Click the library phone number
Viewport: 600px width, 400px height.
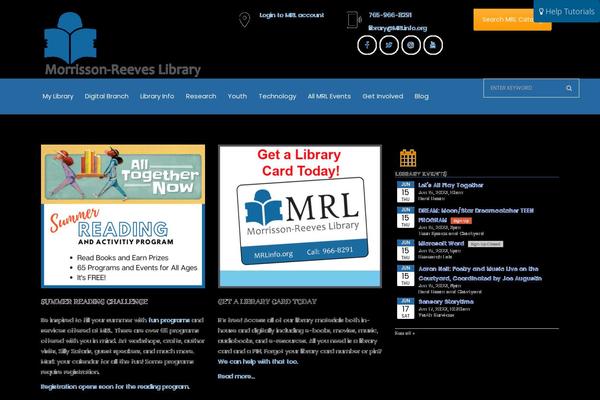[390, 15]
